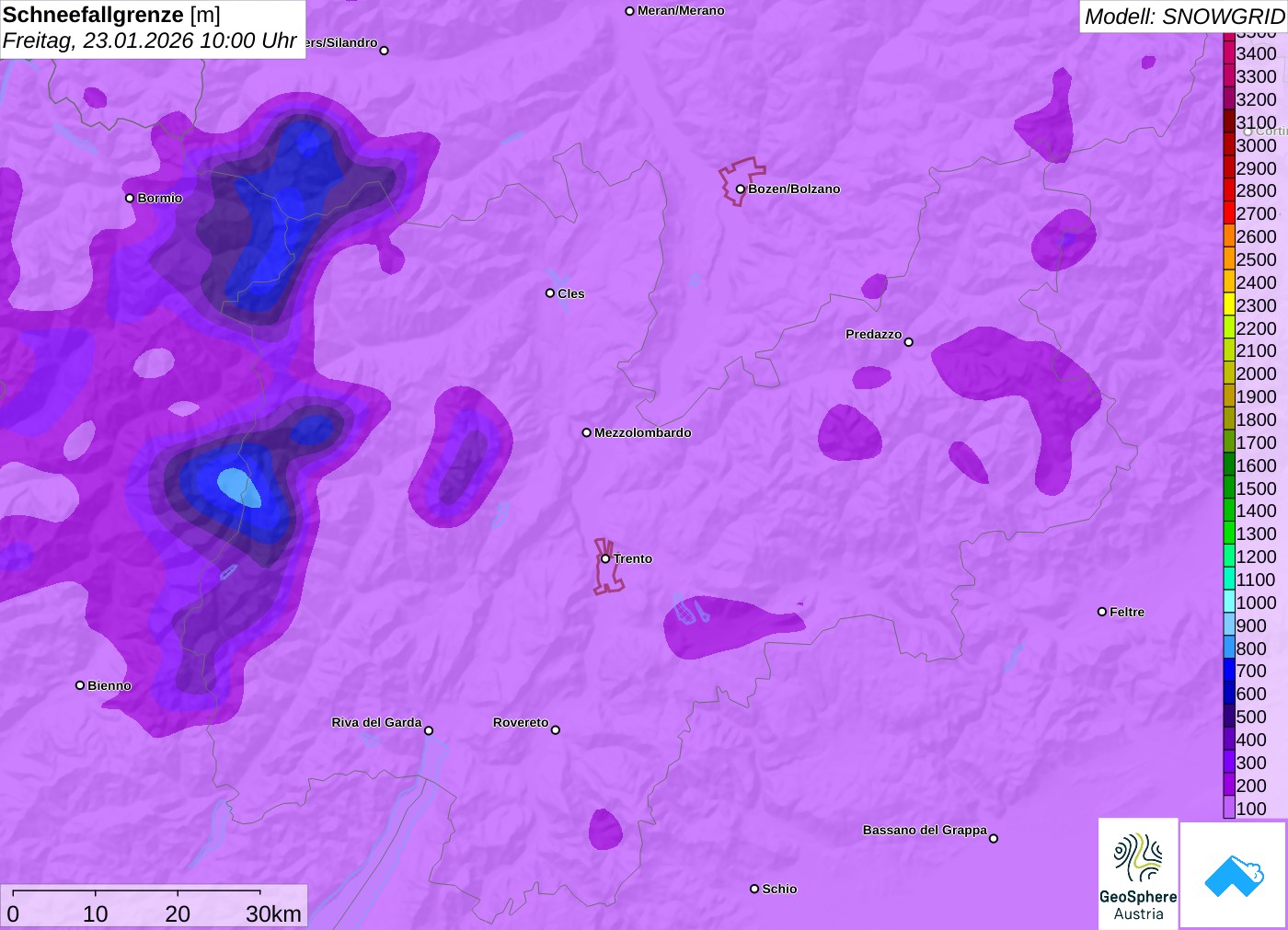Click the 2000 legend value

pos(1256,373)
